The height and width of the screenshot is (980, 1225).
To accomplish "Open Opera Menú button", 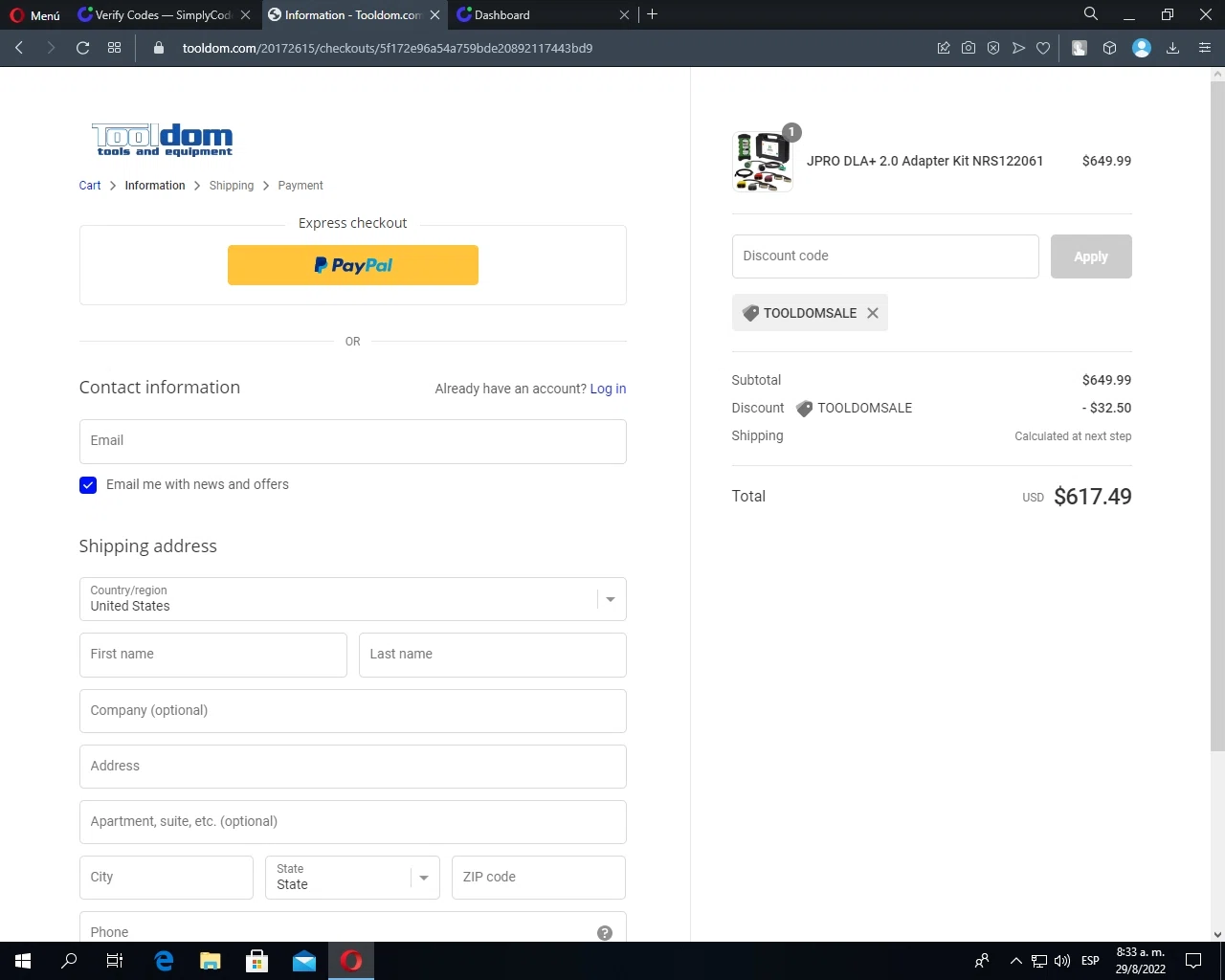I will tap(35, 14).
